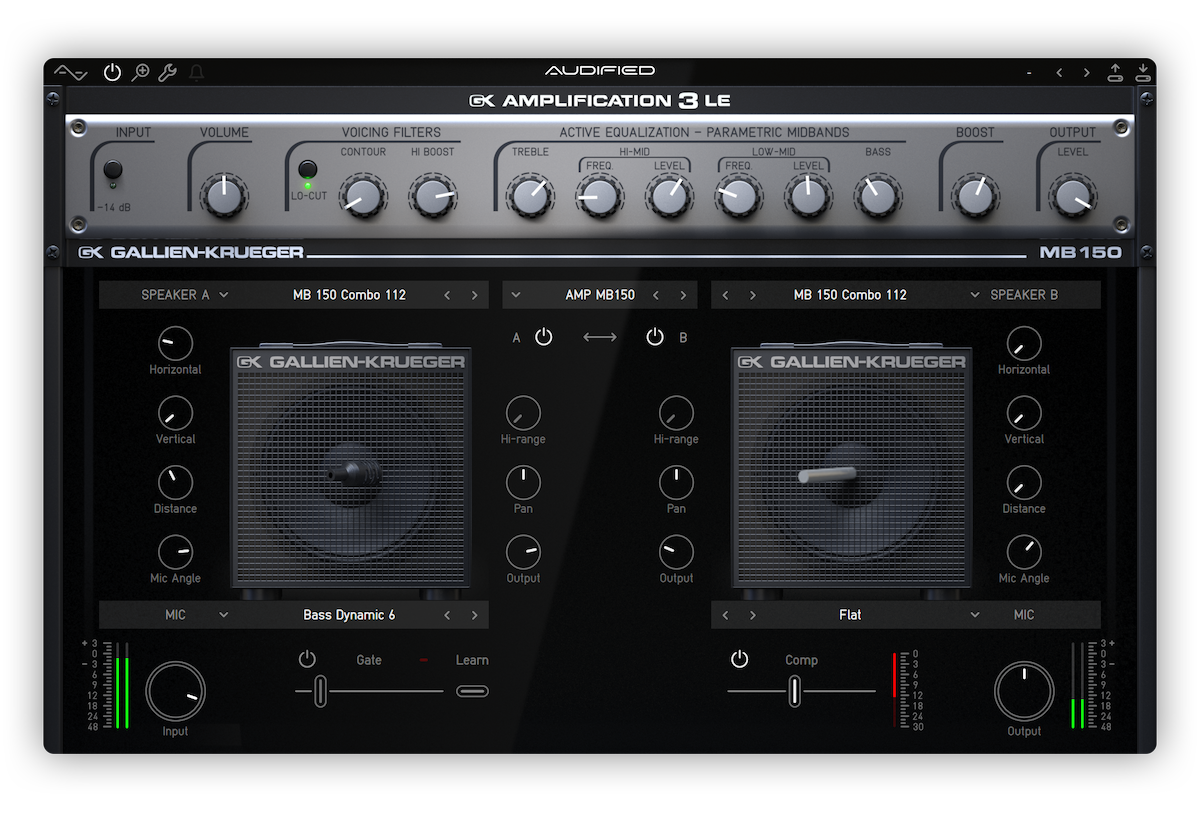Click the load preset upload icon
This screenshot has width=1200, height=822.
[x=1116, y=72]
